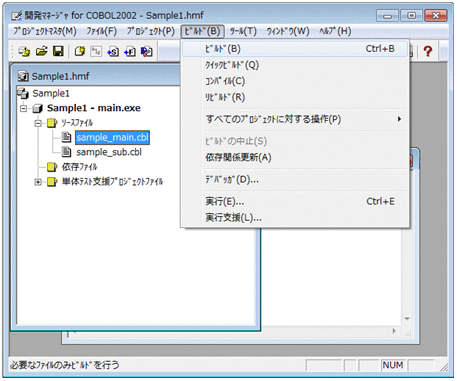Click the add file arrow toolbar icon
457x381 pixels.
(130, 52)
